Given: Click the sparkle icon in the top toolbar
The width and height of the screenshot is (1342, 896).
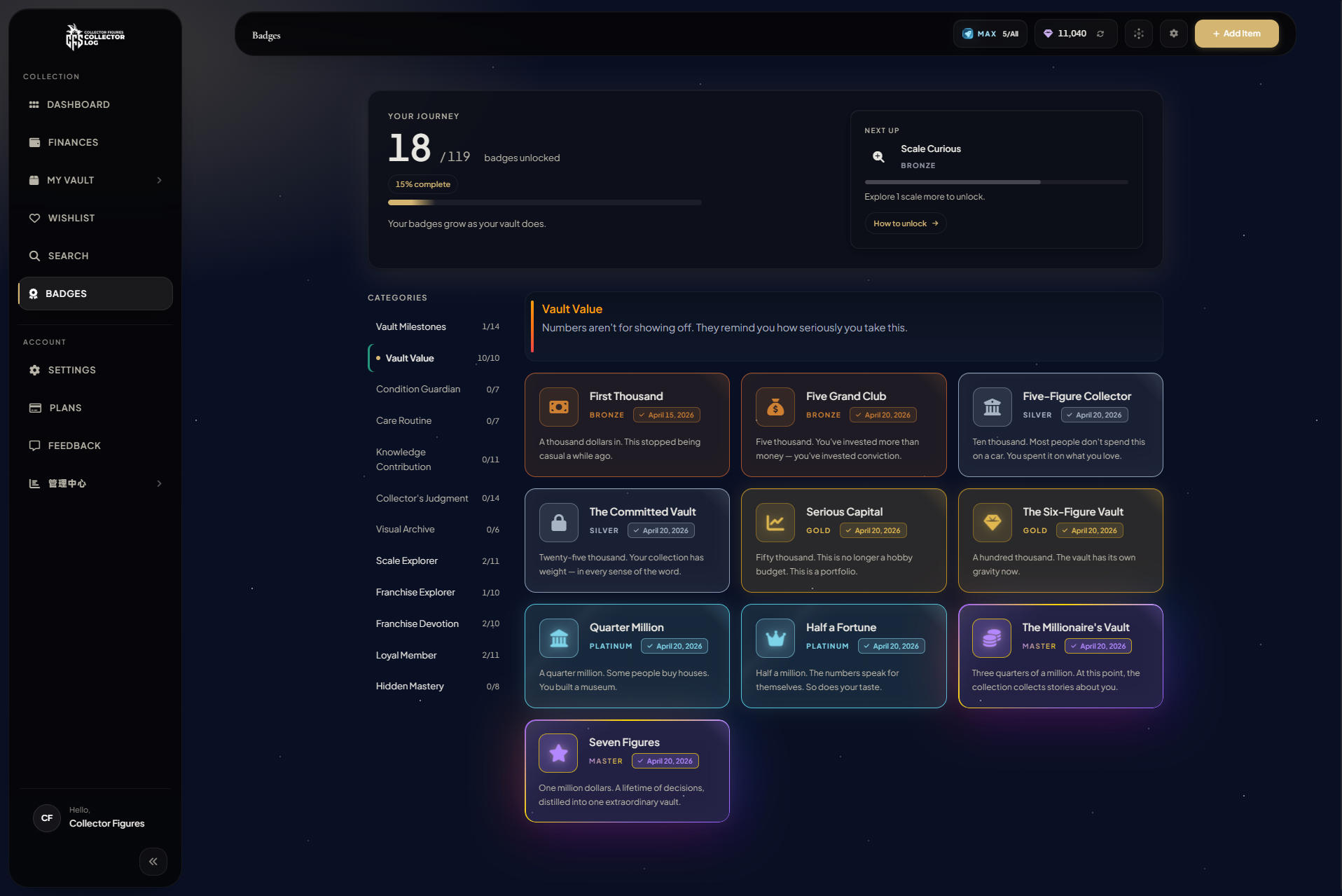Looking at the screenshot, I should [x=1138, y=33].
